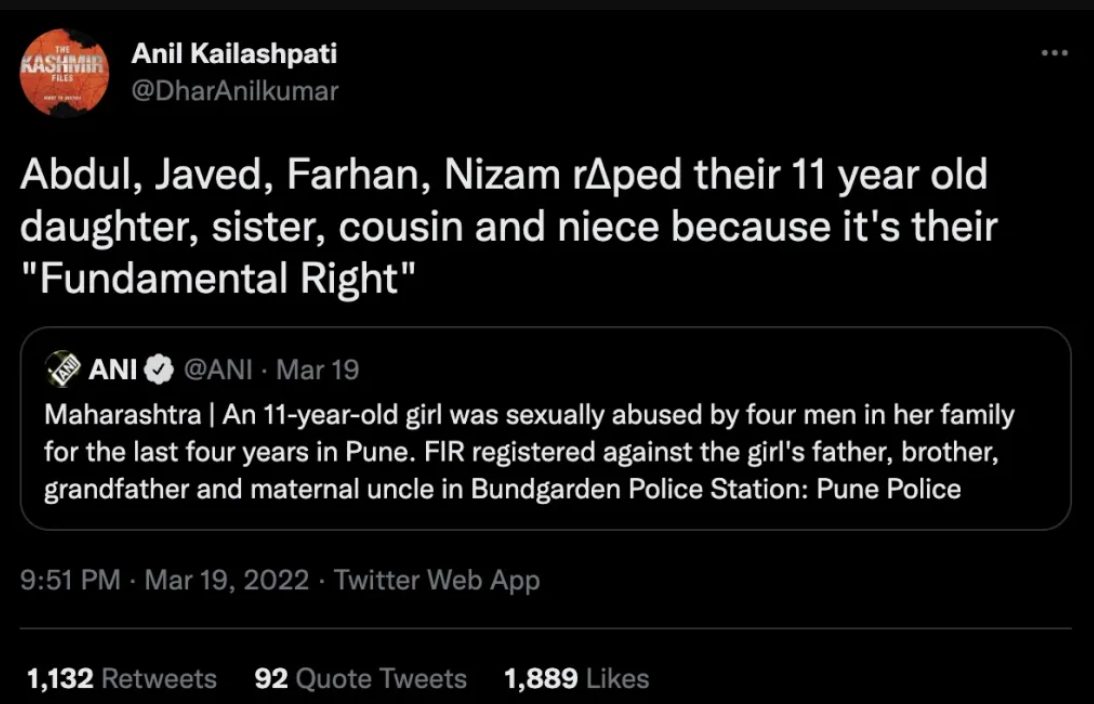Click the 9:51 PM timestamp
The height and width of the screenshot is (704, 1094).
70,580
